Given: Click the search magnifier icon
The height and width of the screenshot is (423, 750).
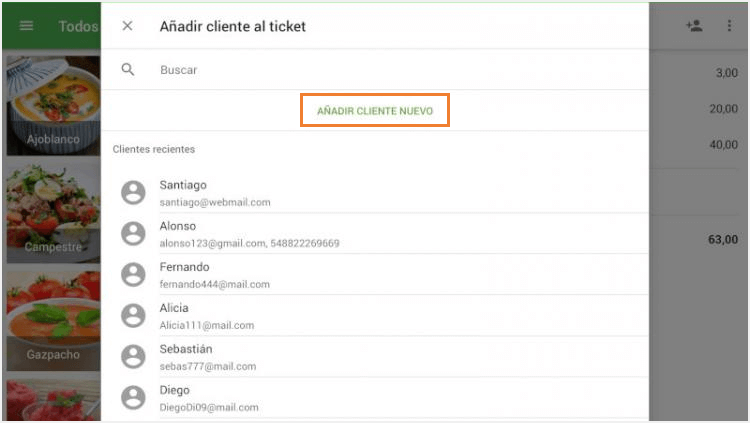Looking at the screenshot, I should 128,69.
